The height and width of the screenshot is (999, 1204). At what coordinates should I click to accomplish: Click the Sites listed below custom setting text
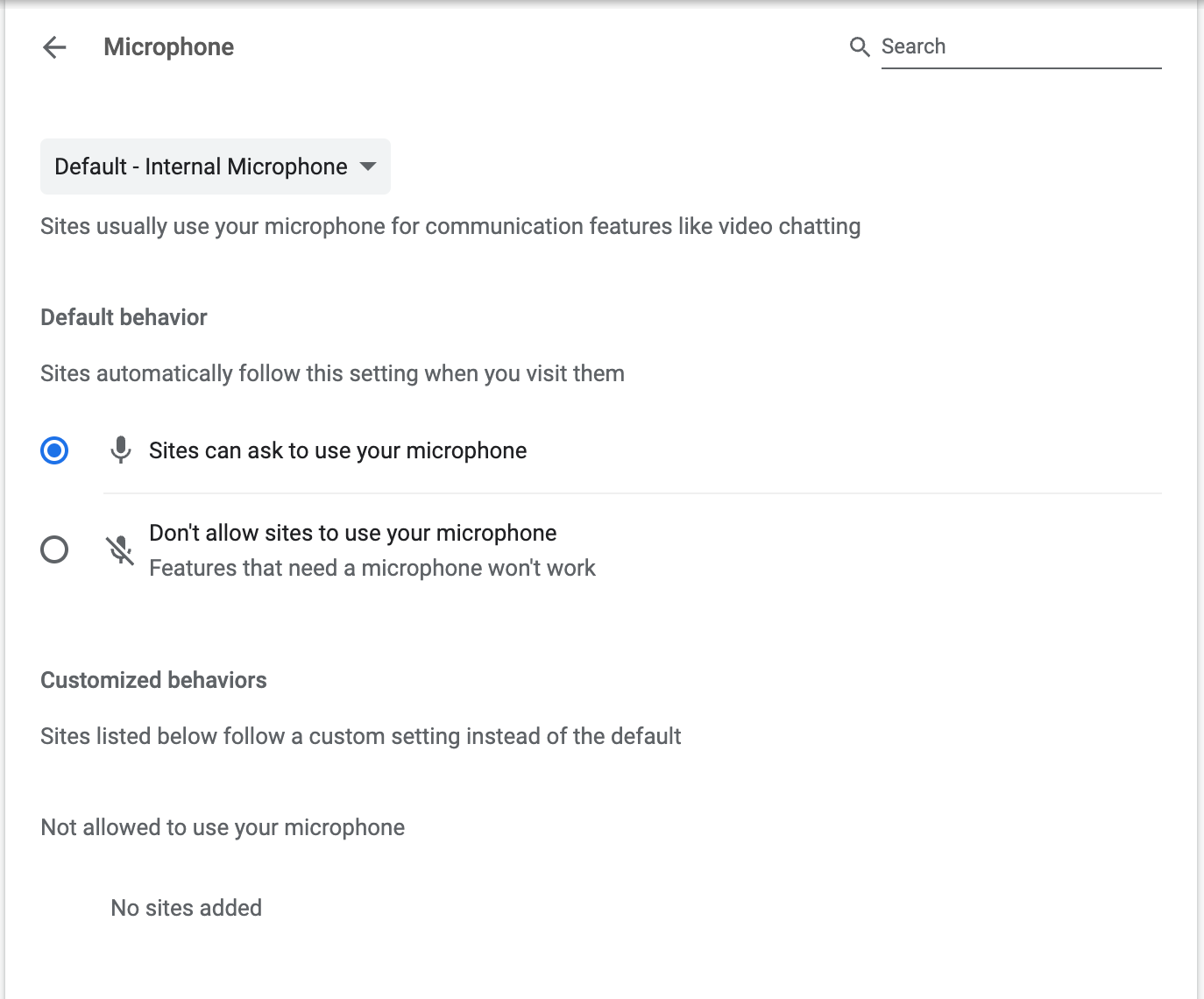pyautogui.click(x=360, y=736)
